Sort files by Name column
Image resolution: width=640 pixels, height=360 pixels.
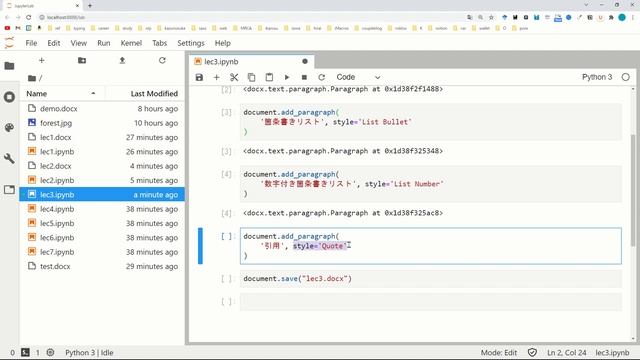(61, 93)
